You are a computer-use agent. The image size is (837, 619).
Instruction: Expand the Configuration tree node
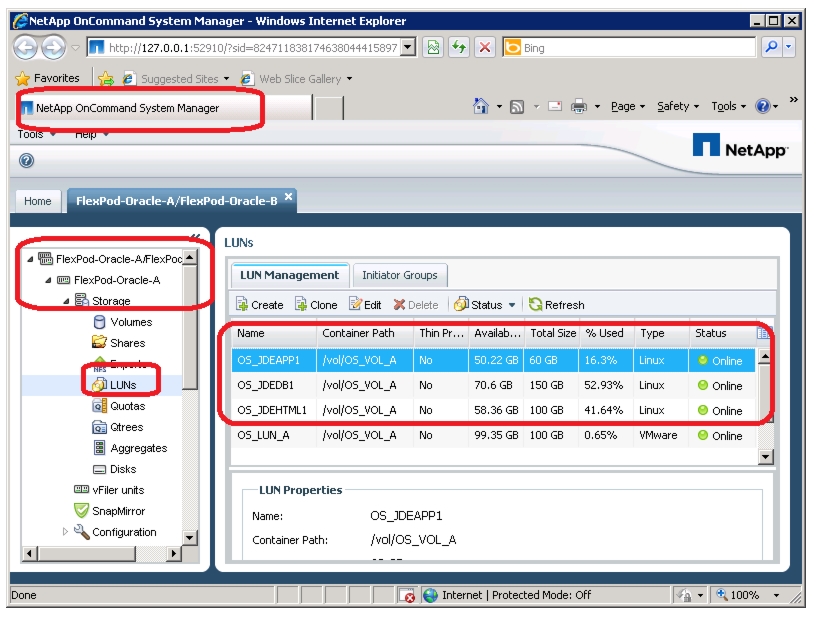pos(65,531)
